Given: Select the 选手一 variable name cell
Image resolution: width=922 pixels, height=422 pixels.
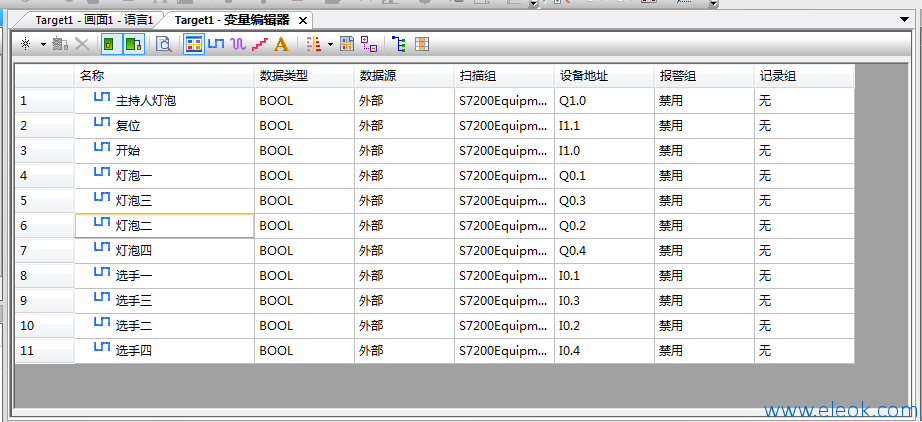Looking at the screenshot, I should point(165,276).
